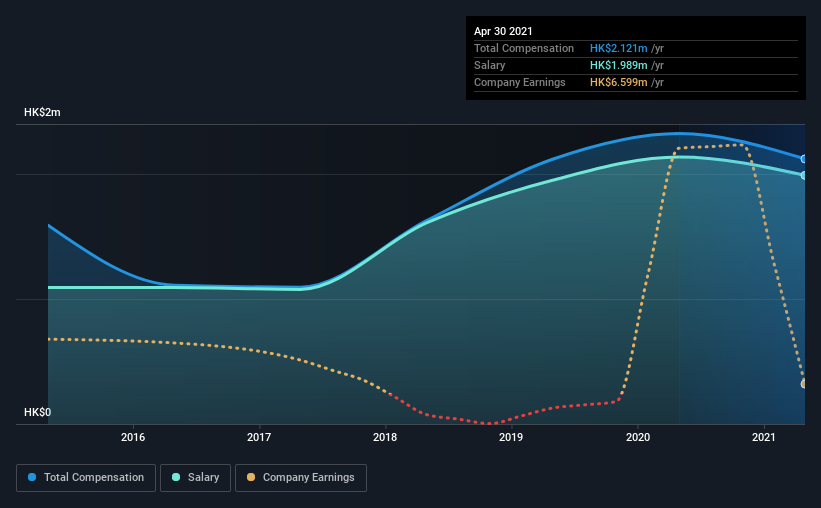The height and width of the screenshot is (508, 821).
Task: Toggle the Total Compensation legend button
Action: point(86,478)
